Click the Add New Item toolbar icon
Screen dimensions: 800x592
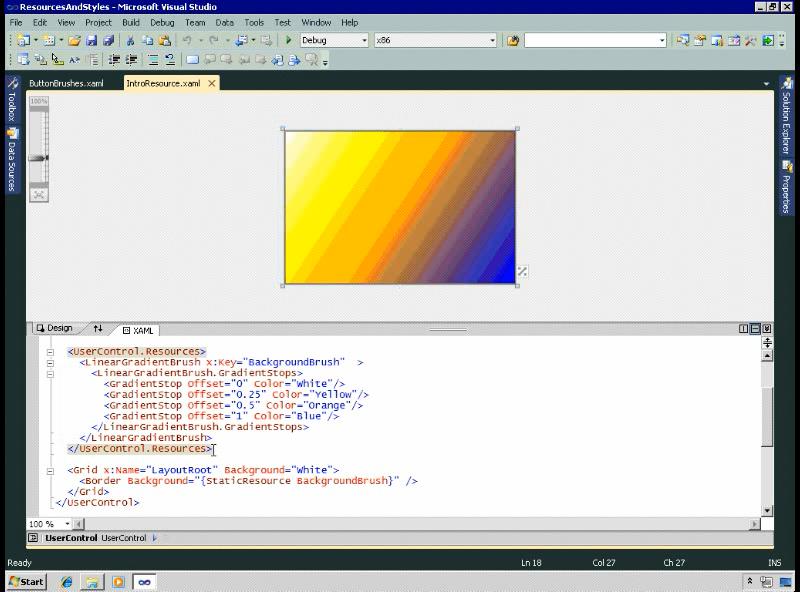tap(49, 40)
